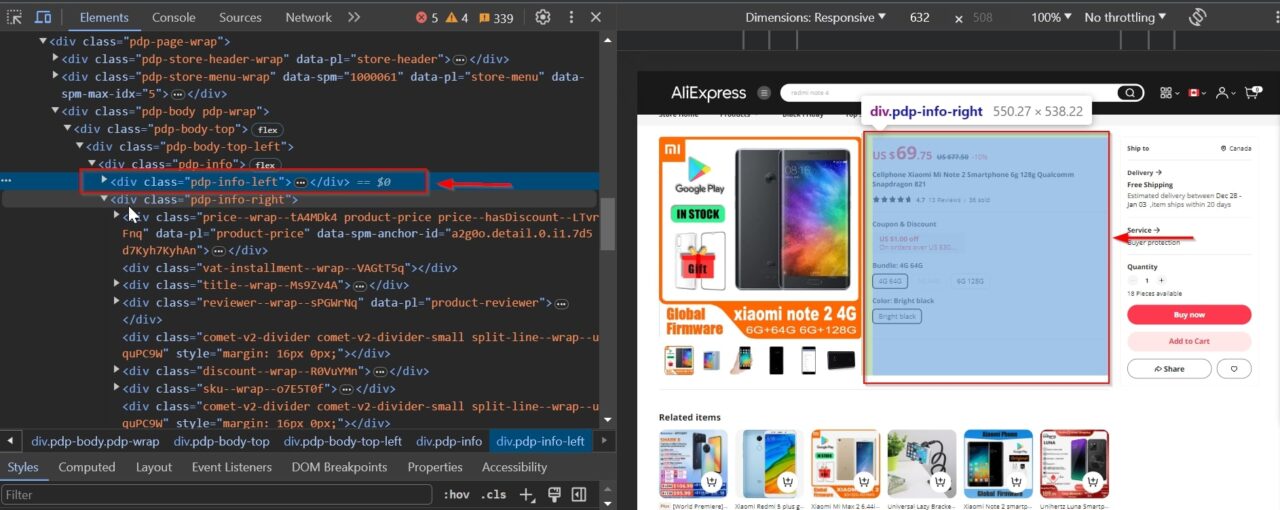Collapse the pdp-info-right div node
The width and height of the screenshot is (1280, 510).
coord(104,199)
